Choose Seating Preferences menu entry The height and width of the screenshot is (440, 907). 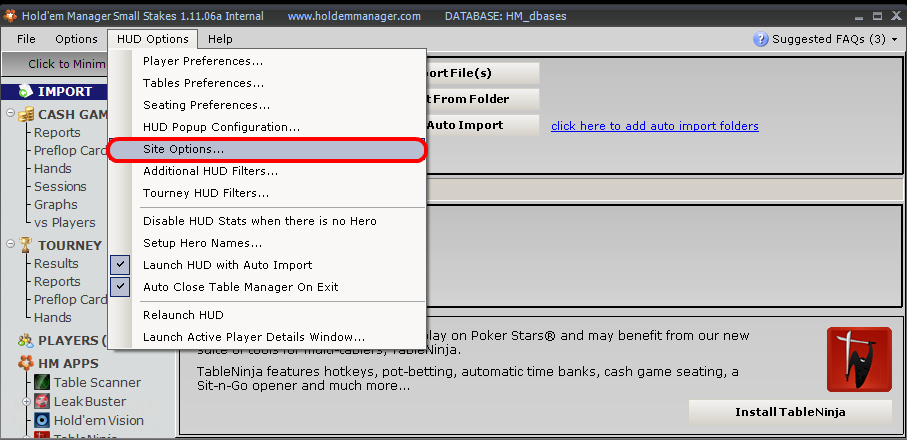(267, 105)
